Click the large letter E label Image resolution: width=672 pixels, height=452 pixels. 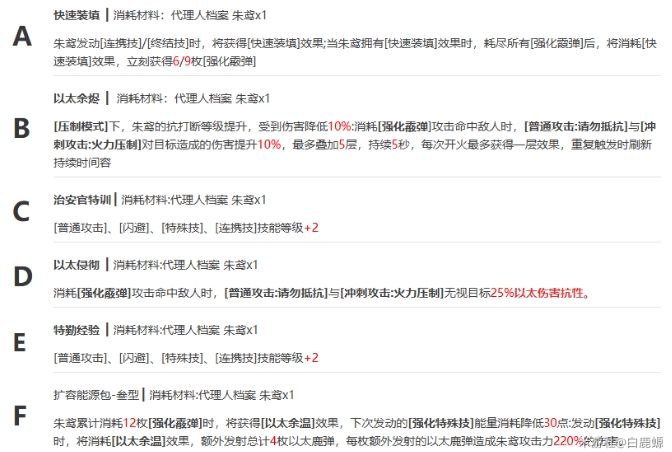coord(22,342)
